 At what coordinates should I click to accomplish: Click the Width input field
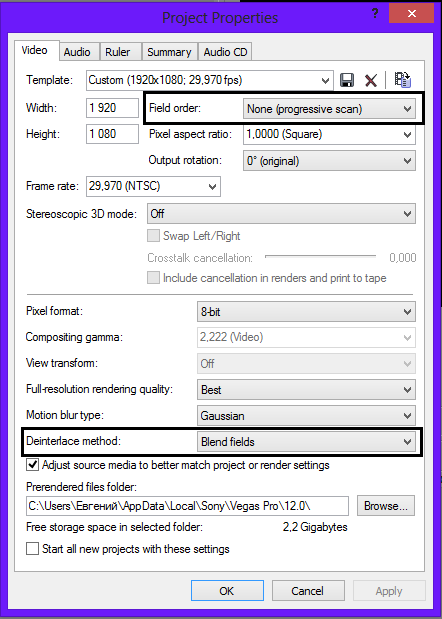coord(112,108)
